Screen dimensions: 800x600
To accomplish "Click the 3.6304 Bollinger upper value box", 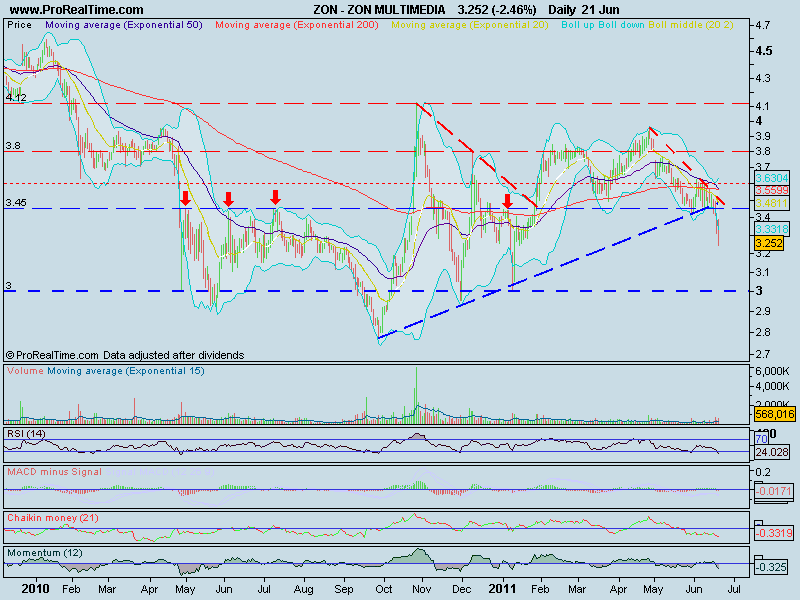I will point(771,178).
